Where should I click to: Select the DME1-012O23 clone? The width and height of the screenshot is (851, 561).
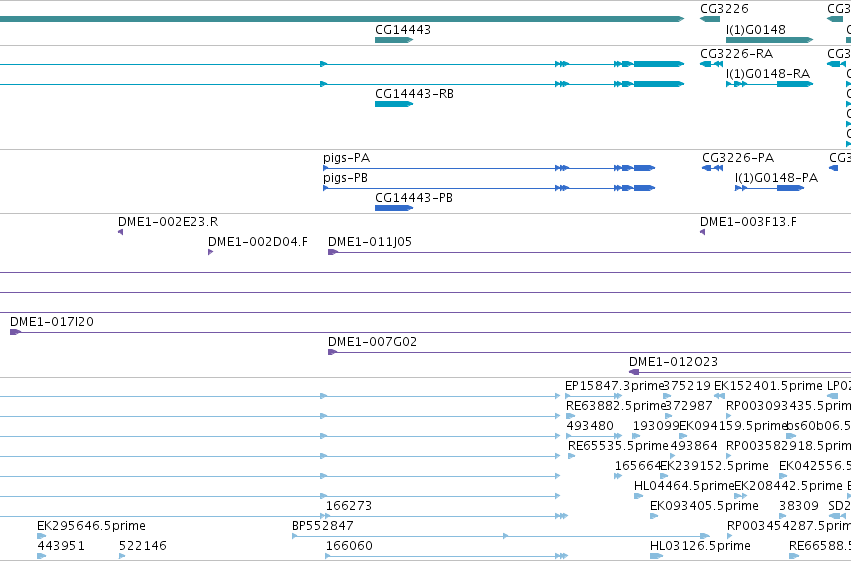[740, 372]
